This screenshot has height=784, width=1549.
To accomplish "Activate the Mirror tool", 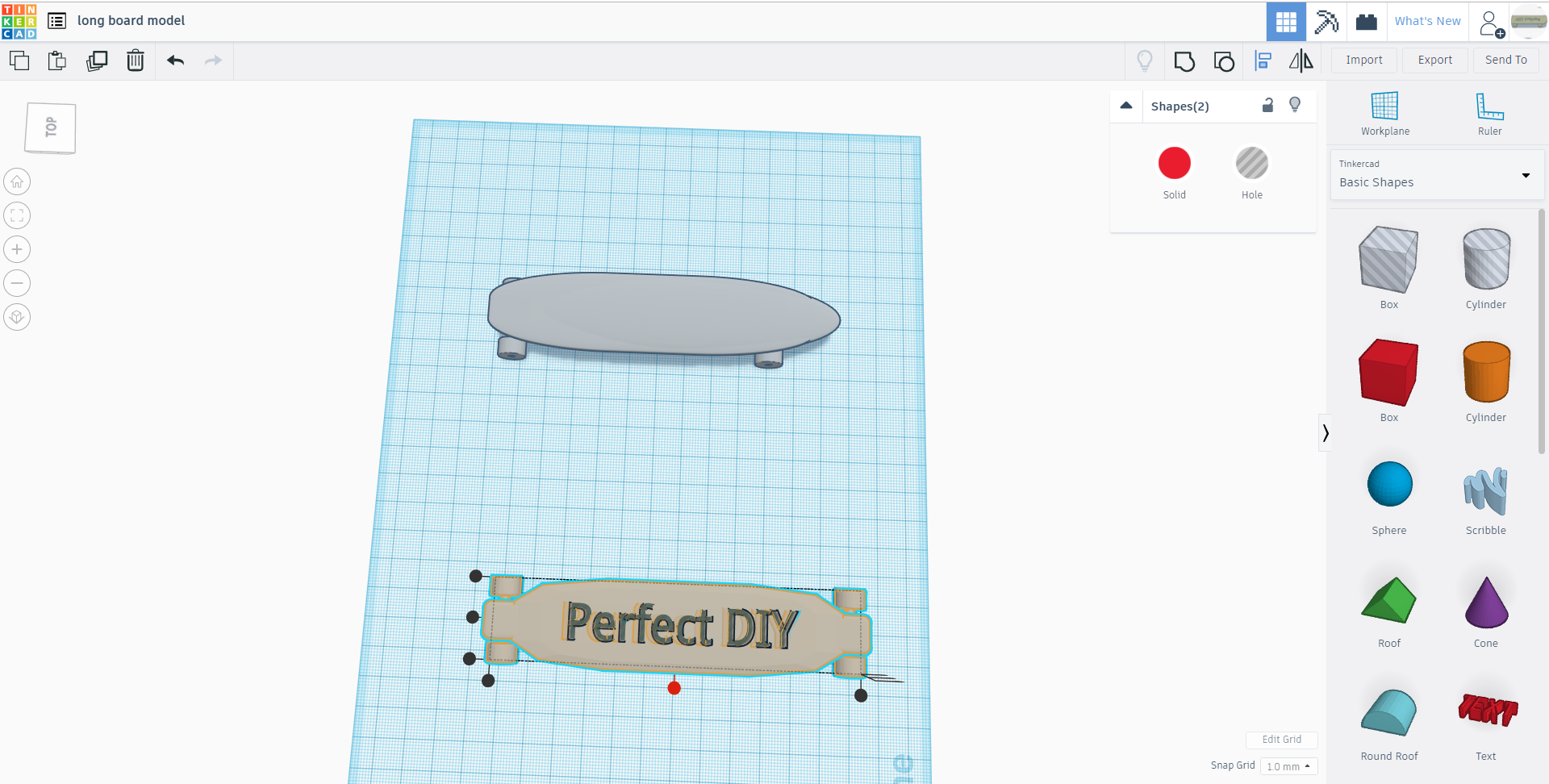I will 1301,61.
